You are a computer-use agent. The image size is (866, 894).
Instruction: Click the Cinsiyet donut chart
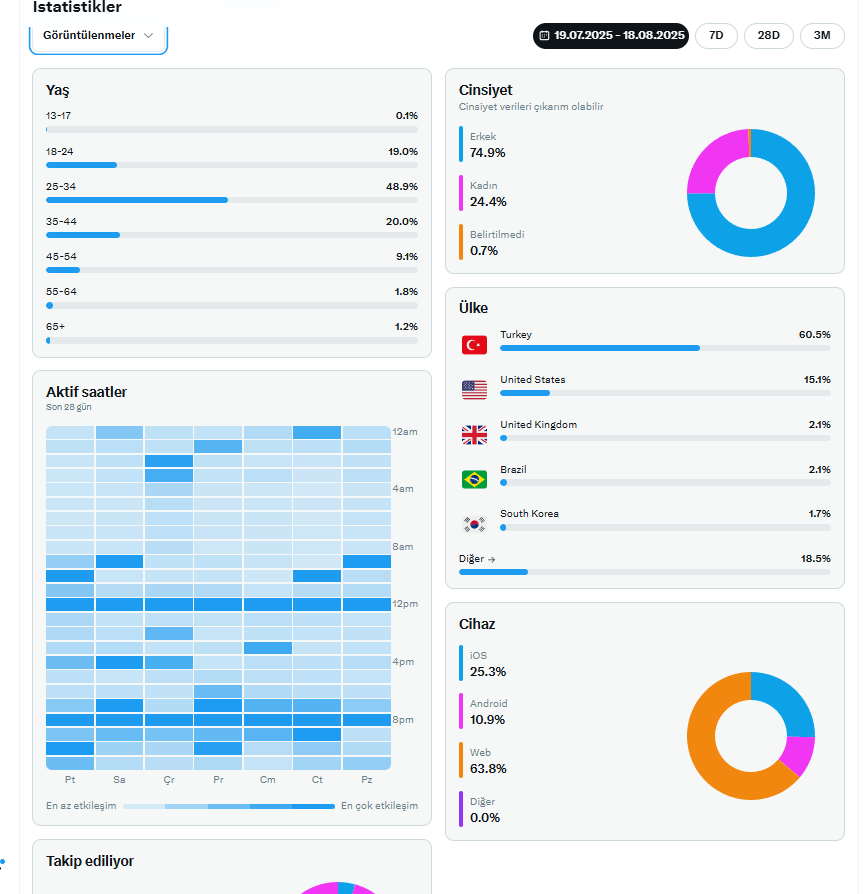(751, 193)
